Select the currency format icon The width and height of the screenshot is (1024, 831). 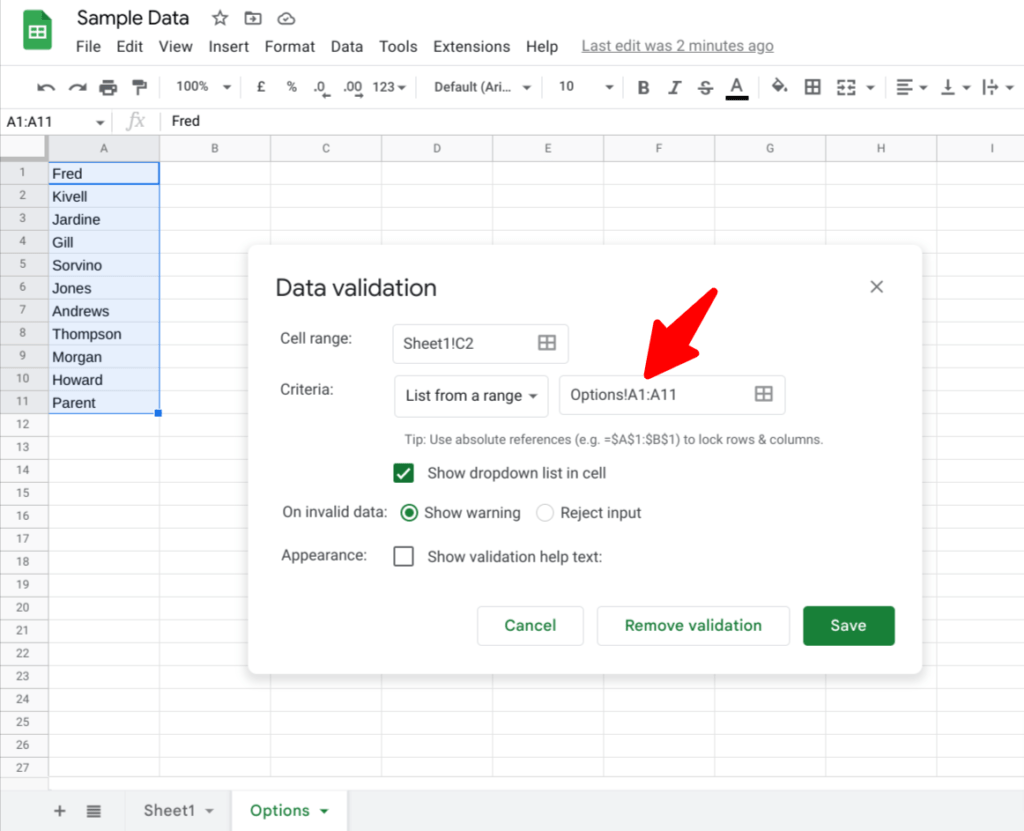pos(261,87)
